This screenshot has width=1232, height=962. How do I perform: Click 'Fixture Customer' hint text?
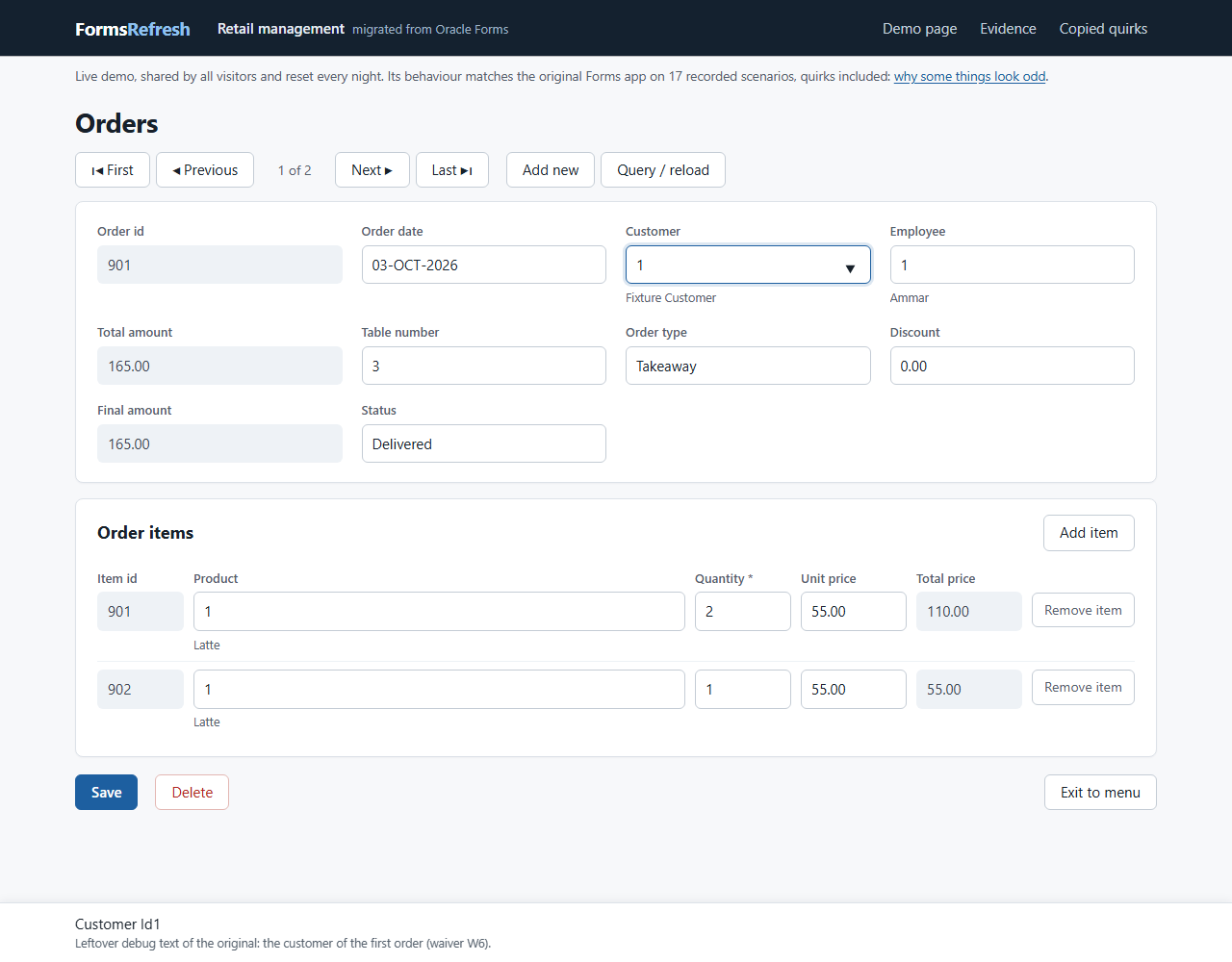671,298
